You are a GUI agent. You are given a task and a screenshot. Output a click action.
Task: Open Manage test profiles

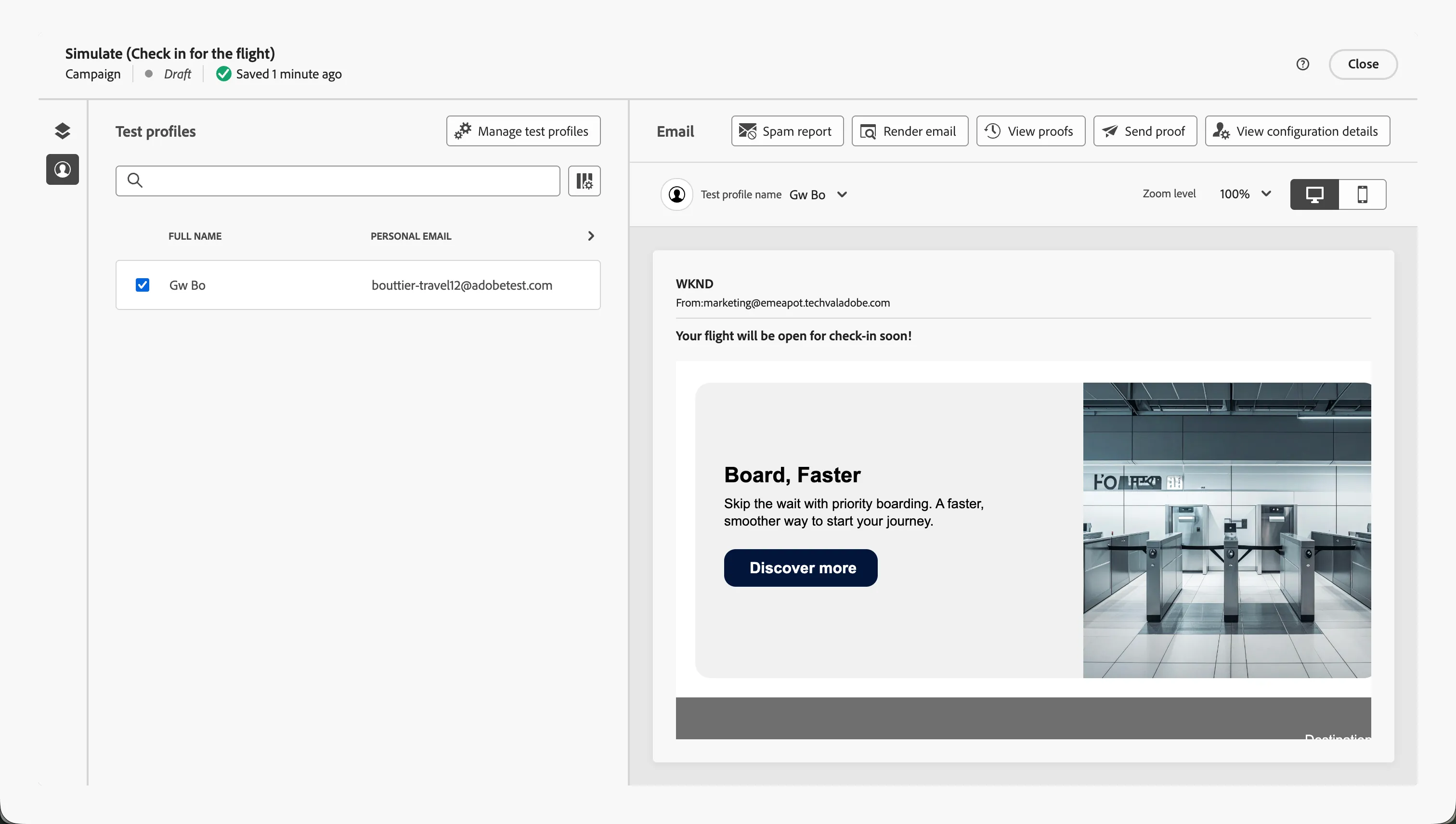coord(523,131)
